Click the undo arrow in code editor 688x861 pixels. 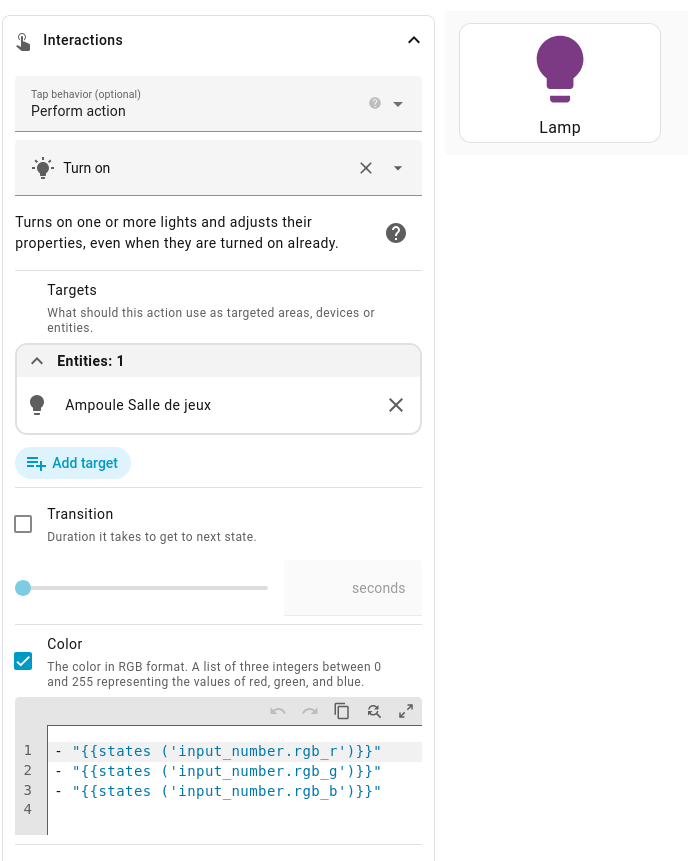point(278,711)
